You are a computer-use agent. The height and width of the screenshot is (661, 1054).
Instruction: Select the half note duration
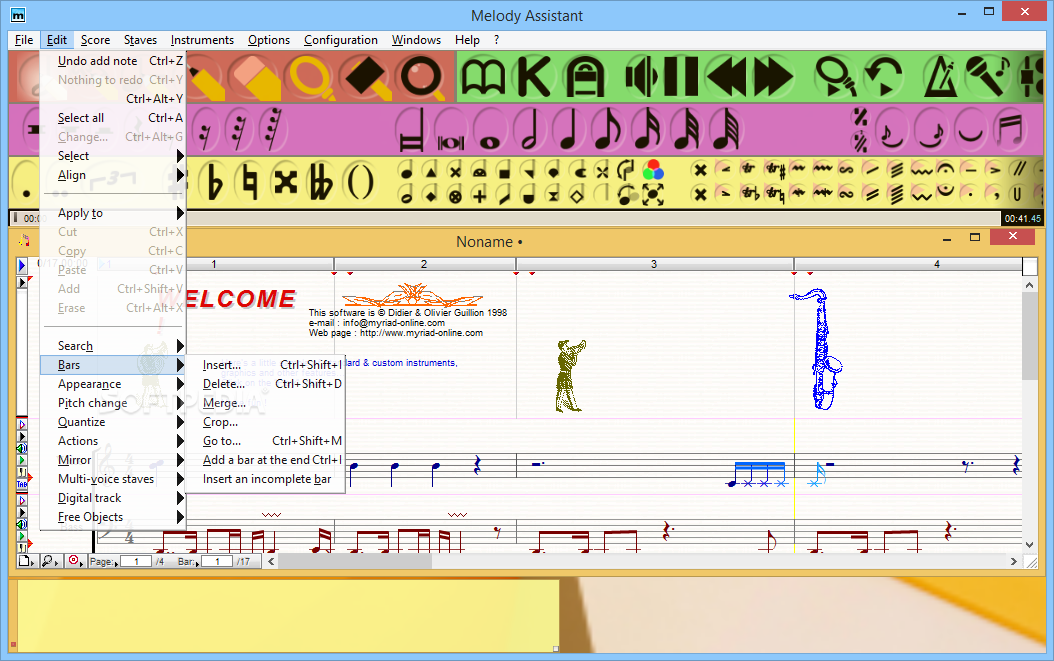click(530, 130)
